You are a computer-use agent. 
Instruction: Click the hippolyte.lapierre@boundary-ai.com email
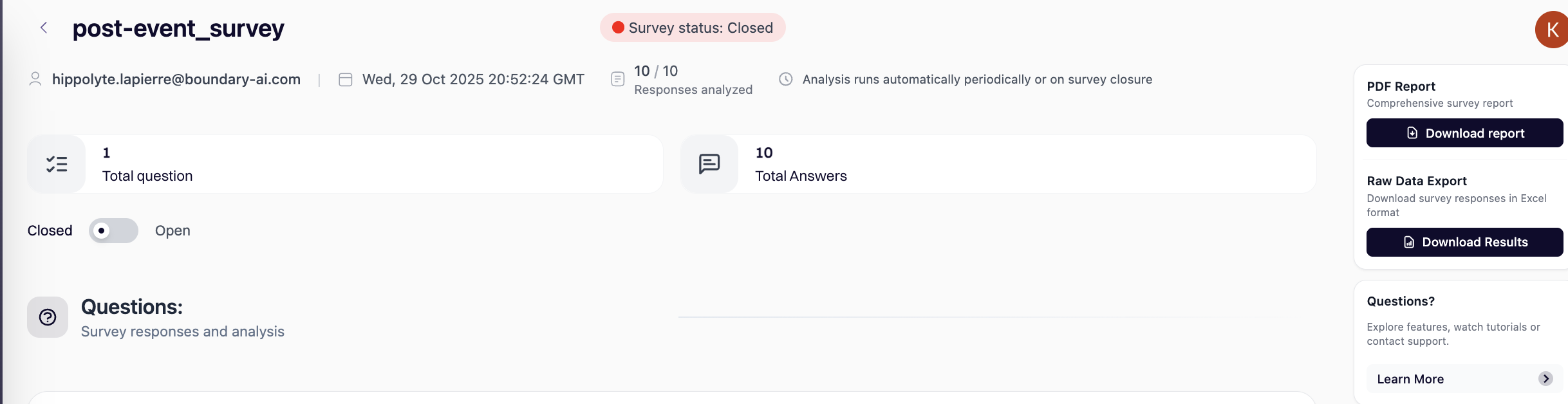[x=176, y=79]
